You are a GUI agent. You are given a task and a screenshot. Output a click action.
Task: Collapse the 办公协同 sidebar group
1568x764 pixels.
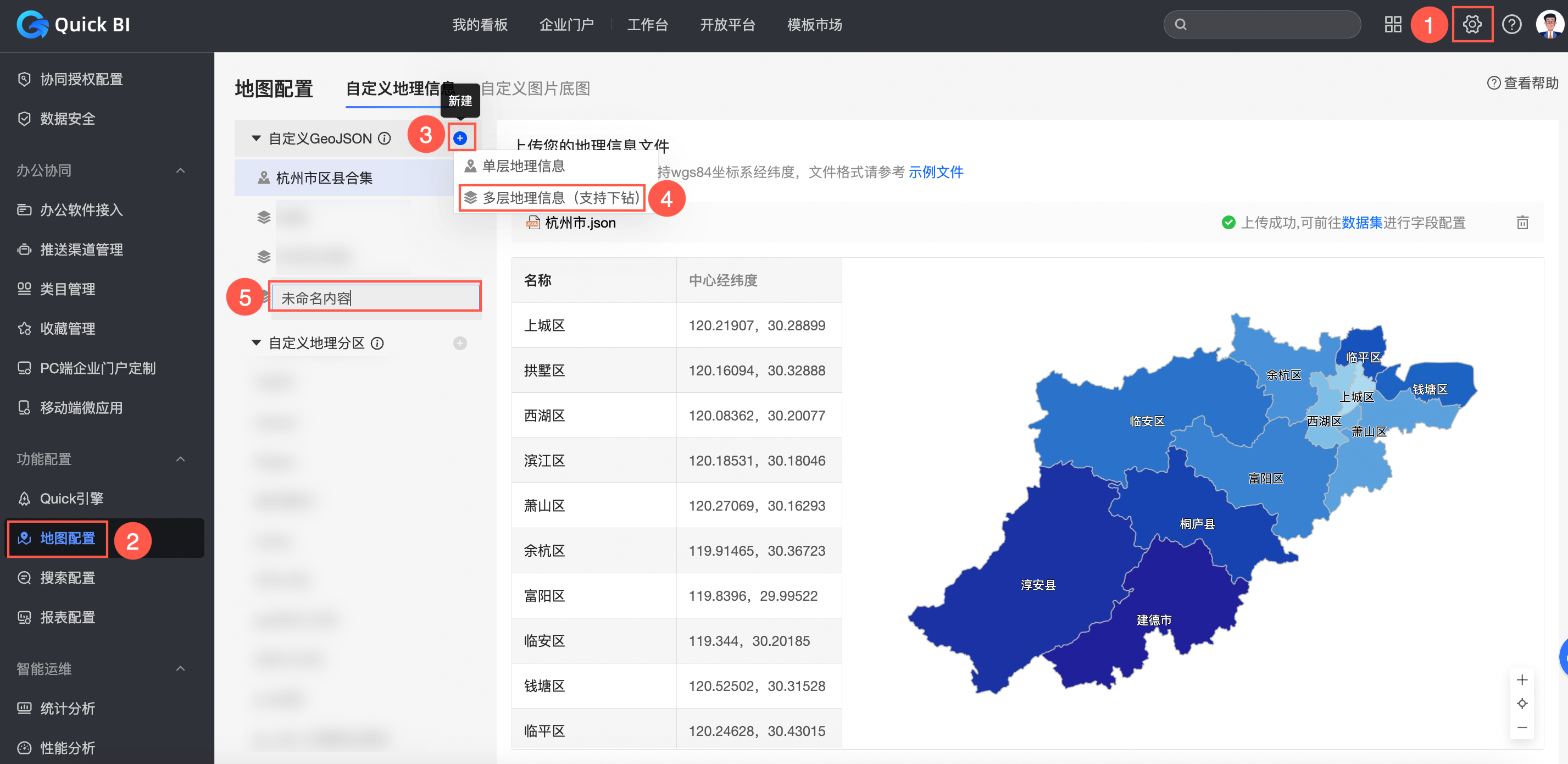[180, 171]
